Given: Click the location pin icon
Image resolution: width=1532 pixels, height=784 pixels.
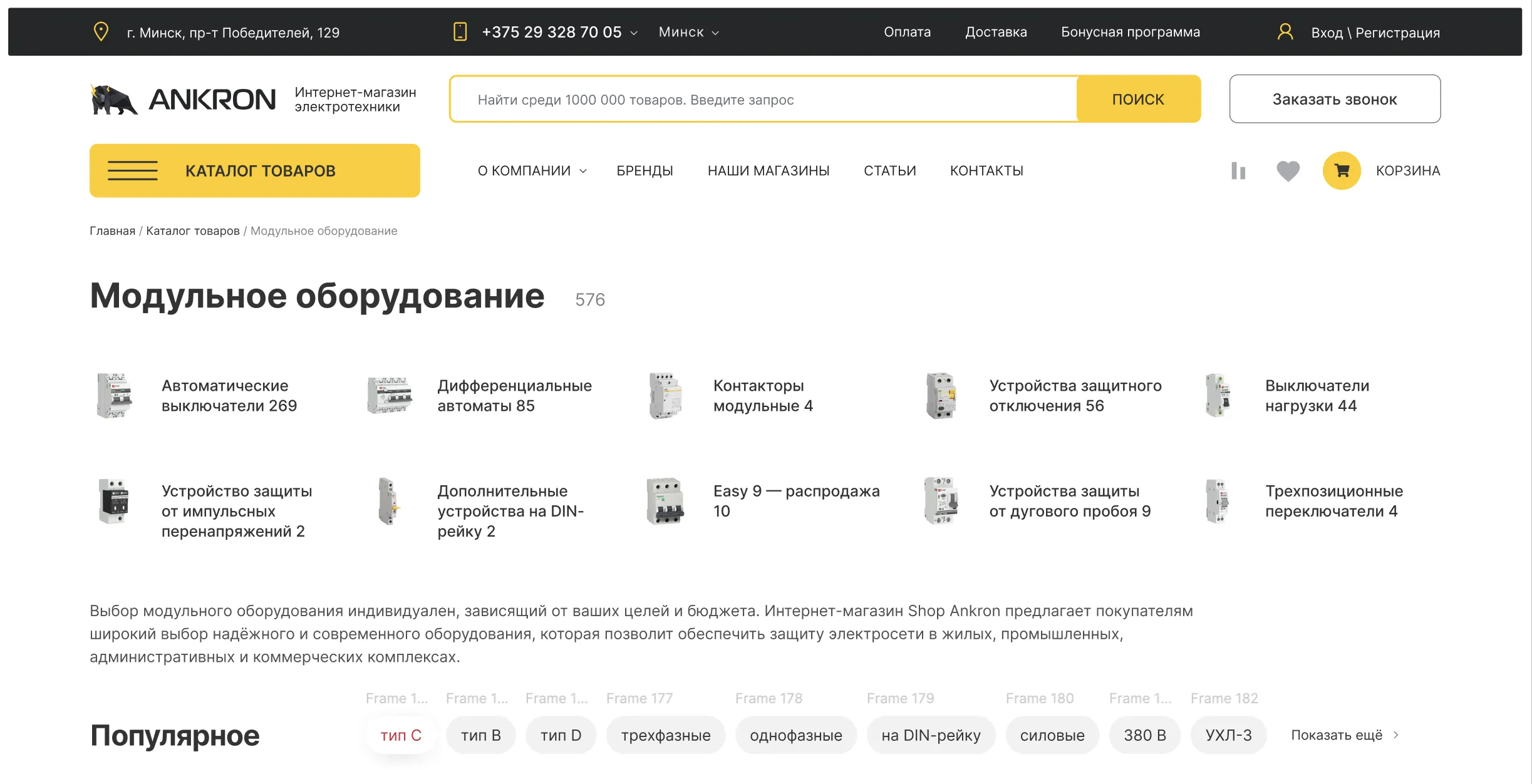Looking at the screenshot, I should 101,31.
